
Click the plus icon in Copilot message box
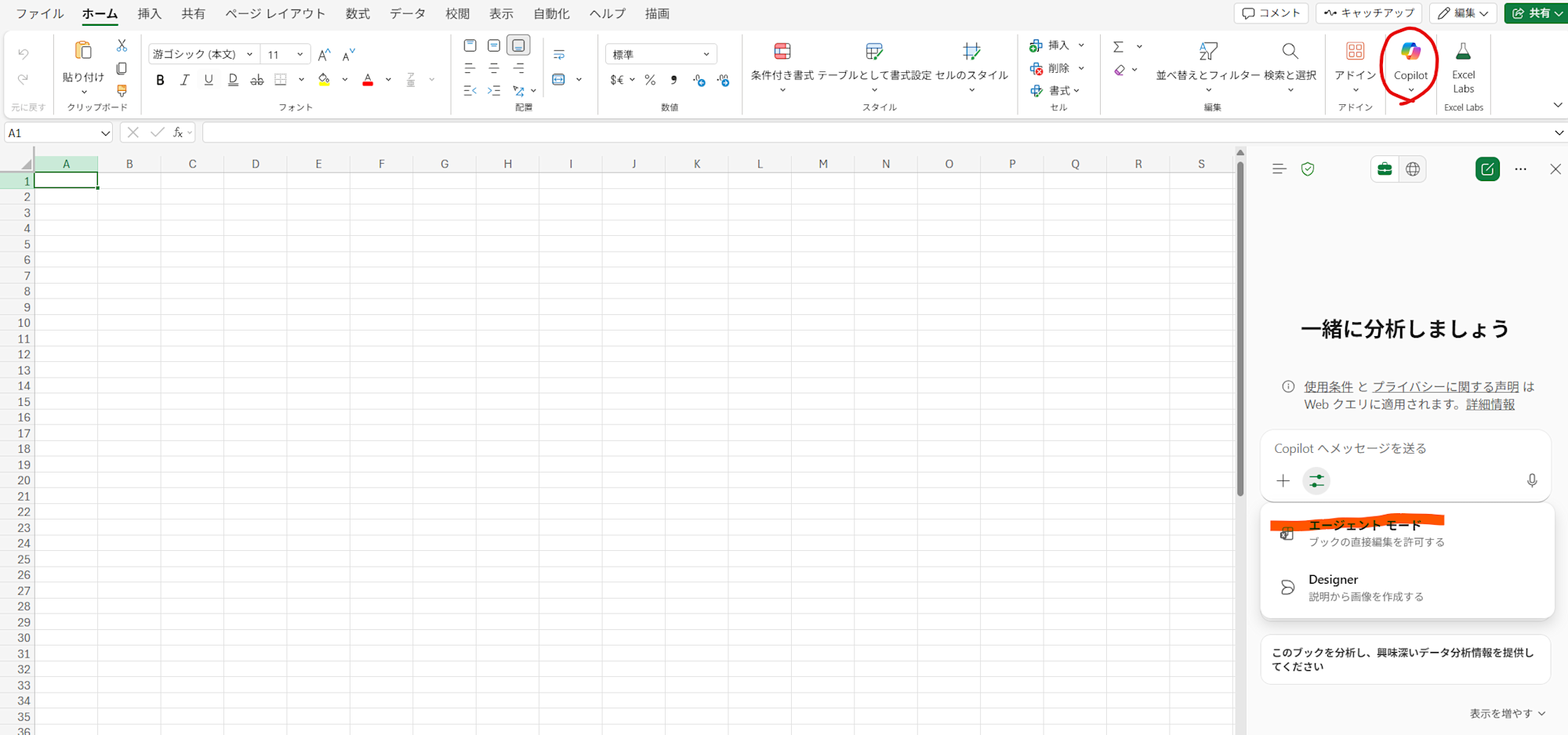click(1283, 480)
